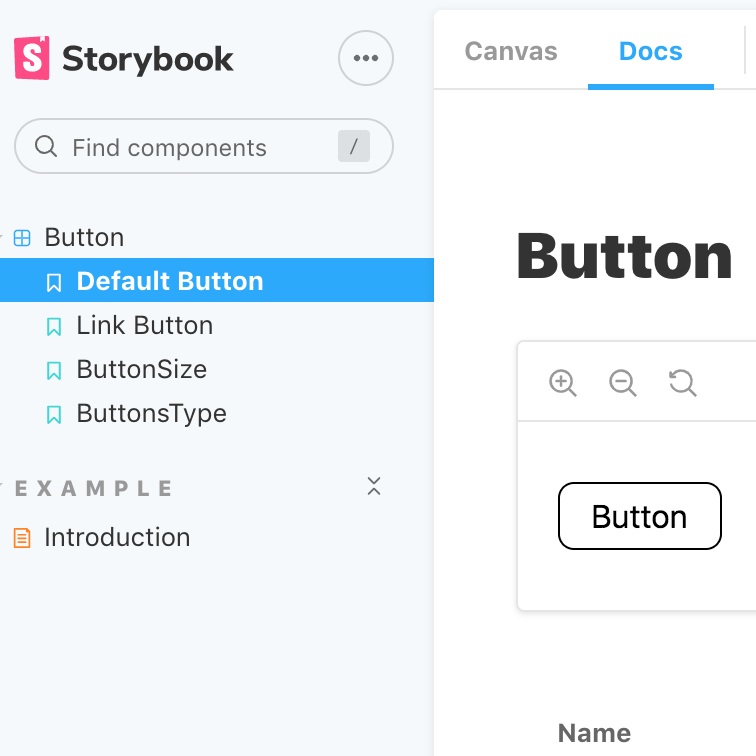Select the Docs tab
Screen dimensions: 756x756
point(650,51)
